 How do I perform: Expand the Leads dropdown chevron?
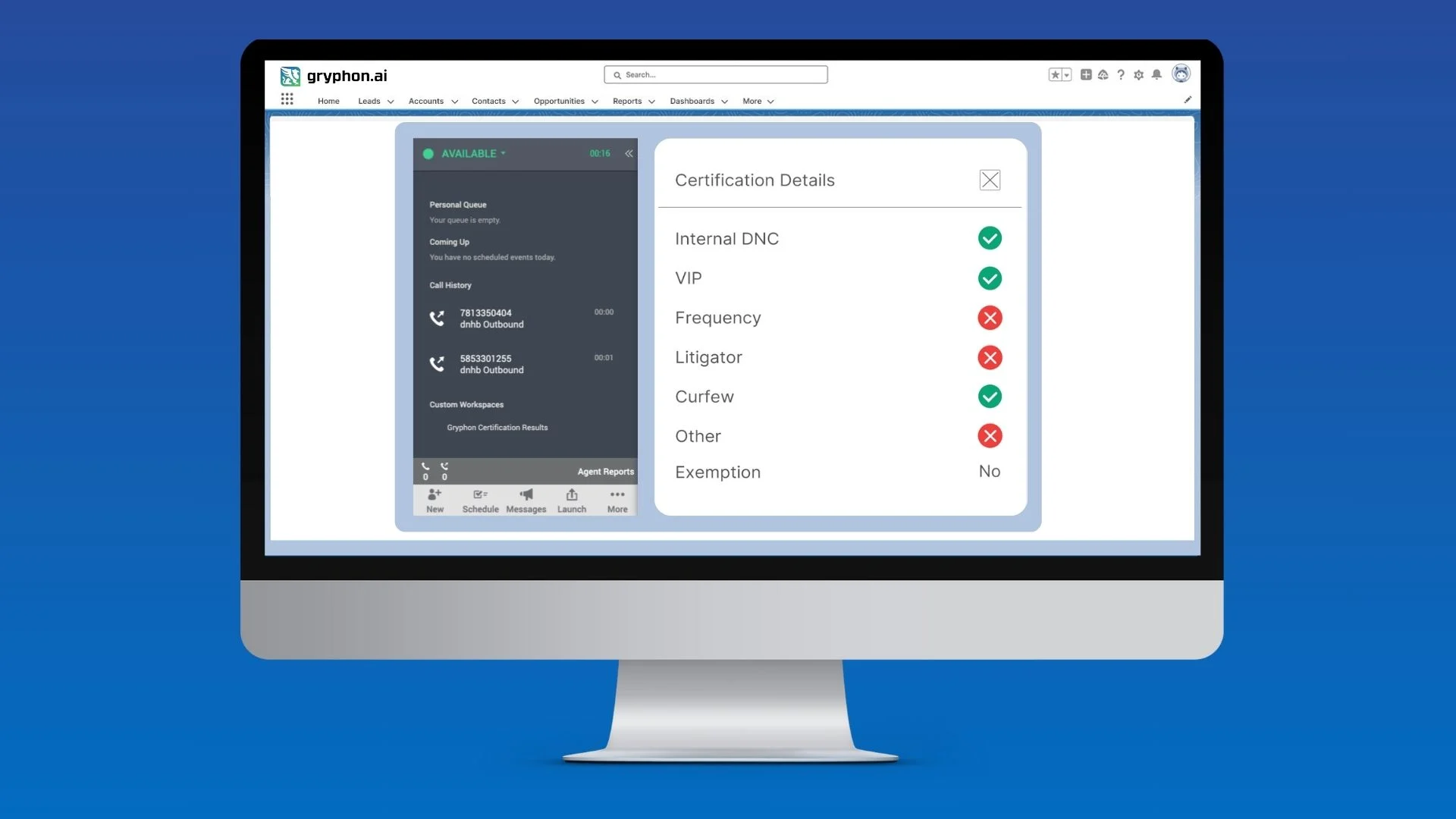tap(391, 102)
